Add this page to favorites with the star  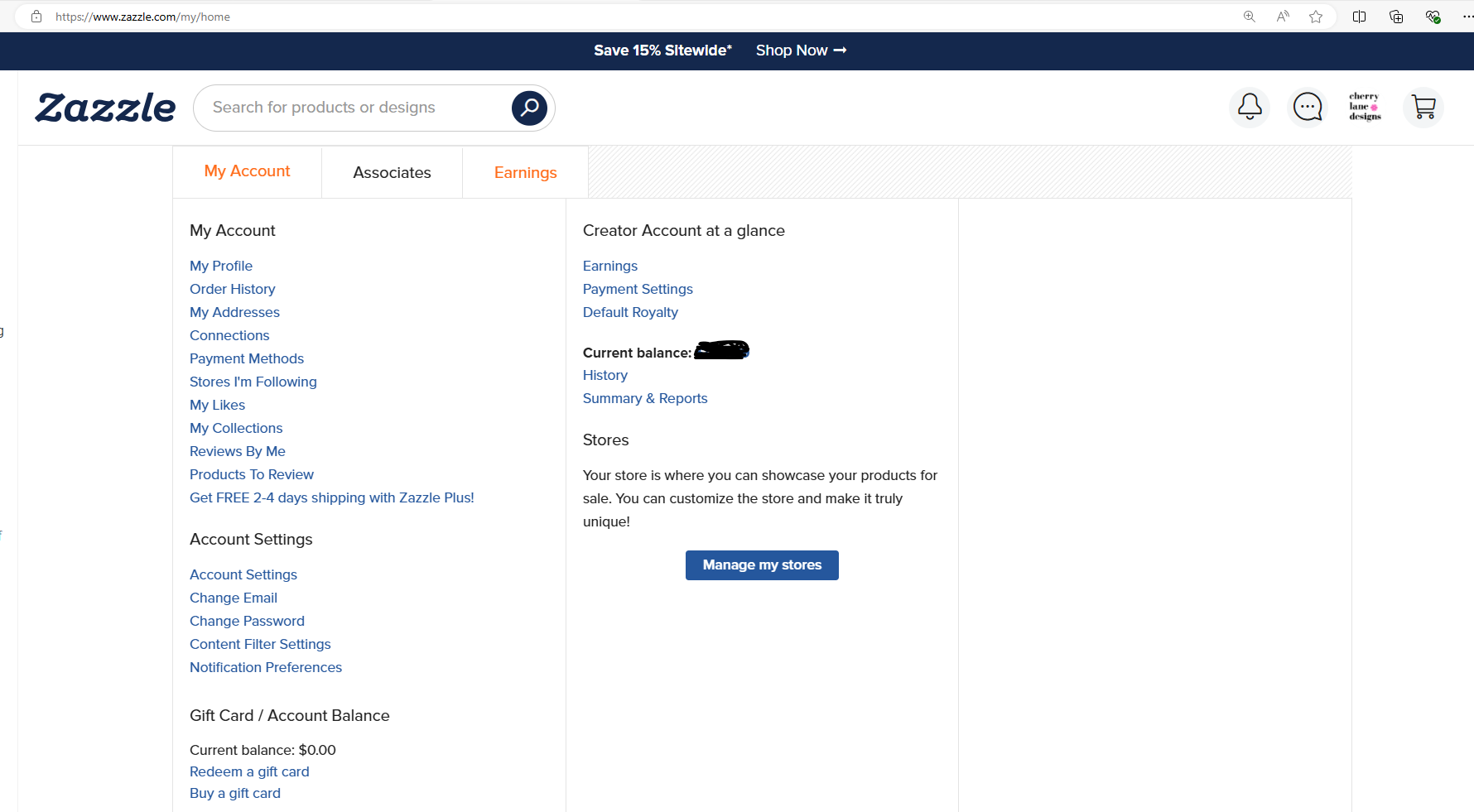pos(1316,17)
